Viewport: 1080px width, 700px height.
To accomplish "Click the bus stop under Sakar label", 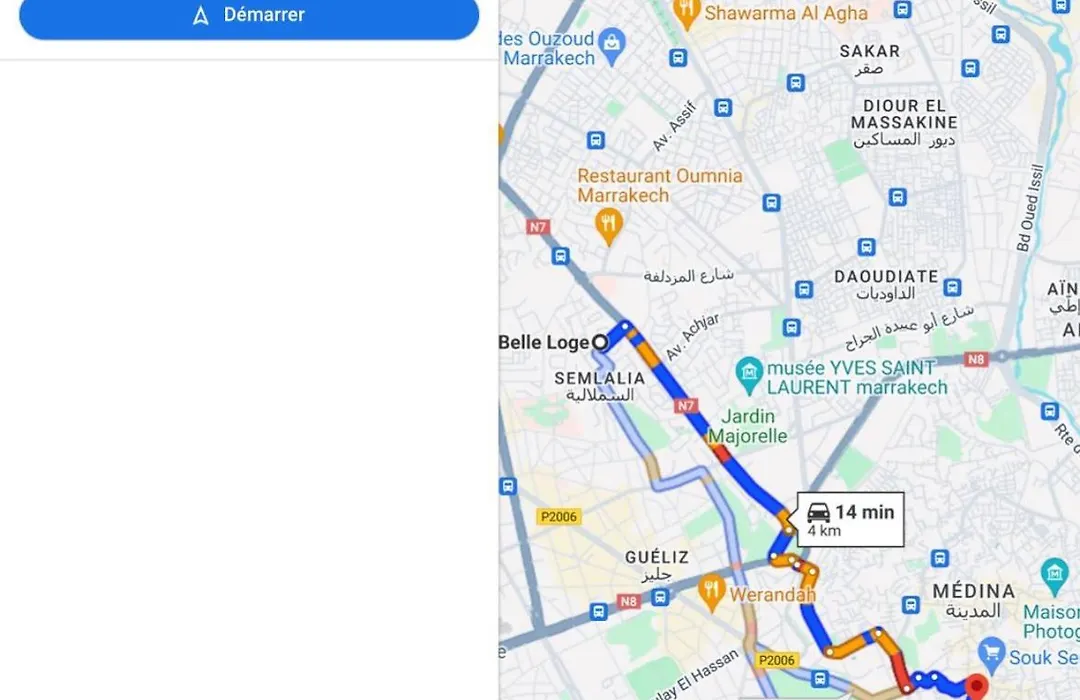I will pos(796,83).
